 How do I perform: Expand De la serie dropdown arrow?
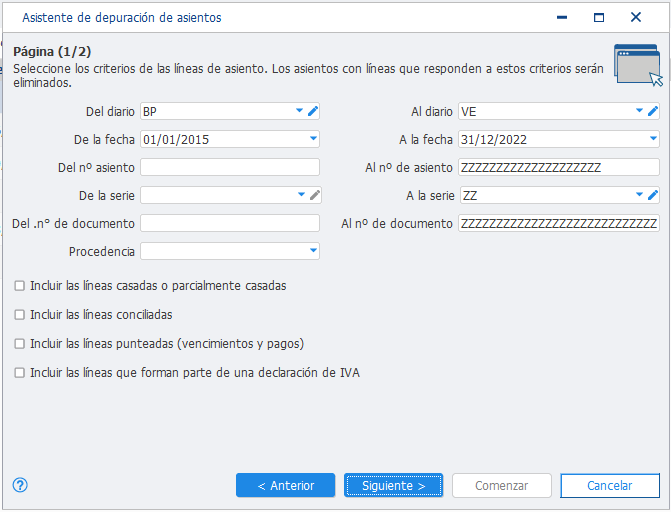(x=301, y=195)
